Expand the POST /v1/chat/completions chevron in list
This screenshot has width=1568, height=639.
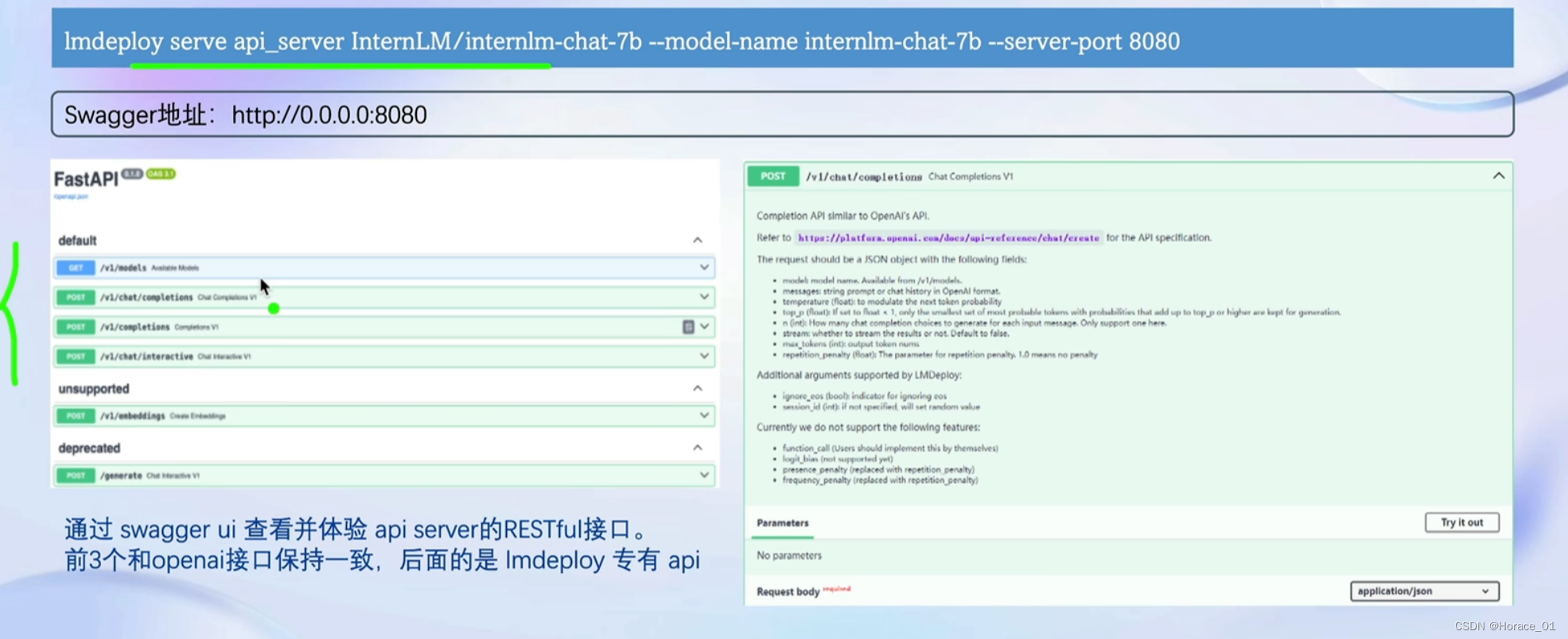pyautogui.click(x=704, y=297)
